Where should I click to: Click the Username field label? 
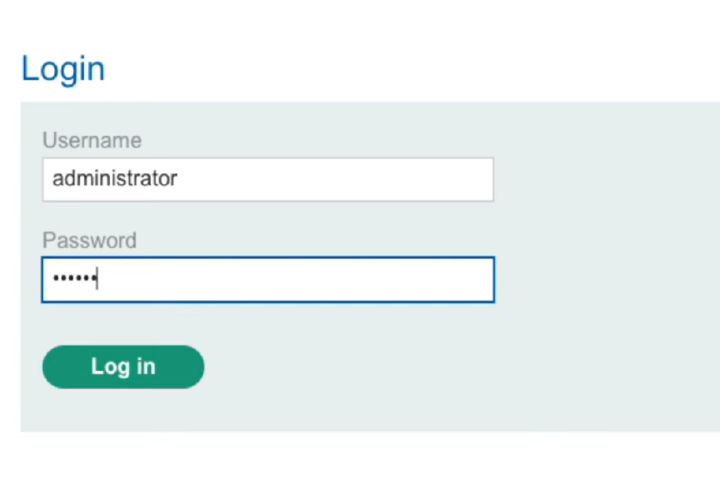pos(91,140)
